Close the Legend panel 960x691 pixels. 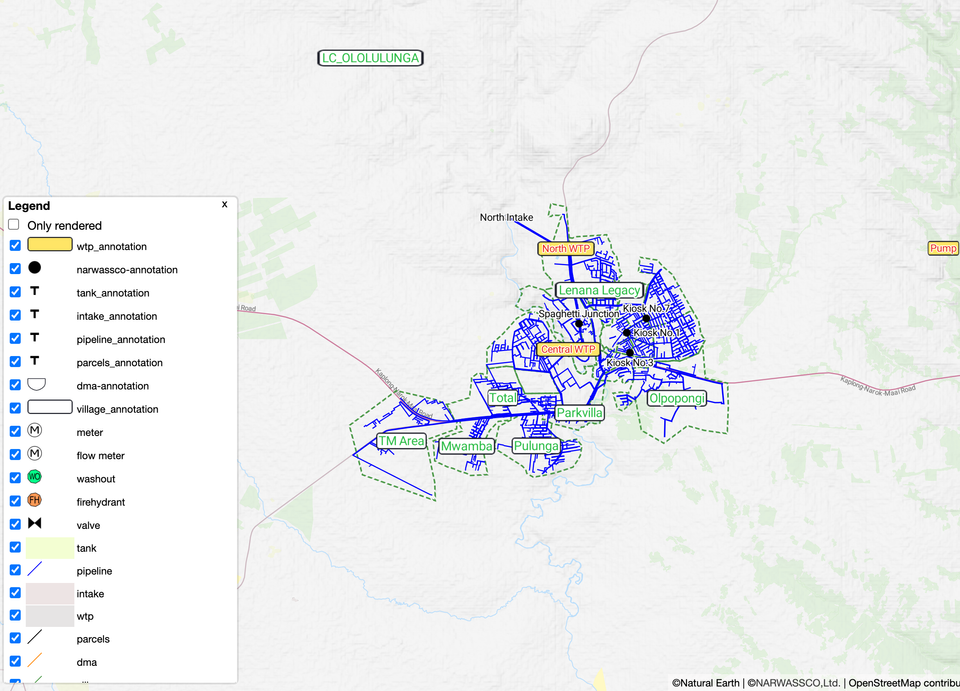click(224, 204)
